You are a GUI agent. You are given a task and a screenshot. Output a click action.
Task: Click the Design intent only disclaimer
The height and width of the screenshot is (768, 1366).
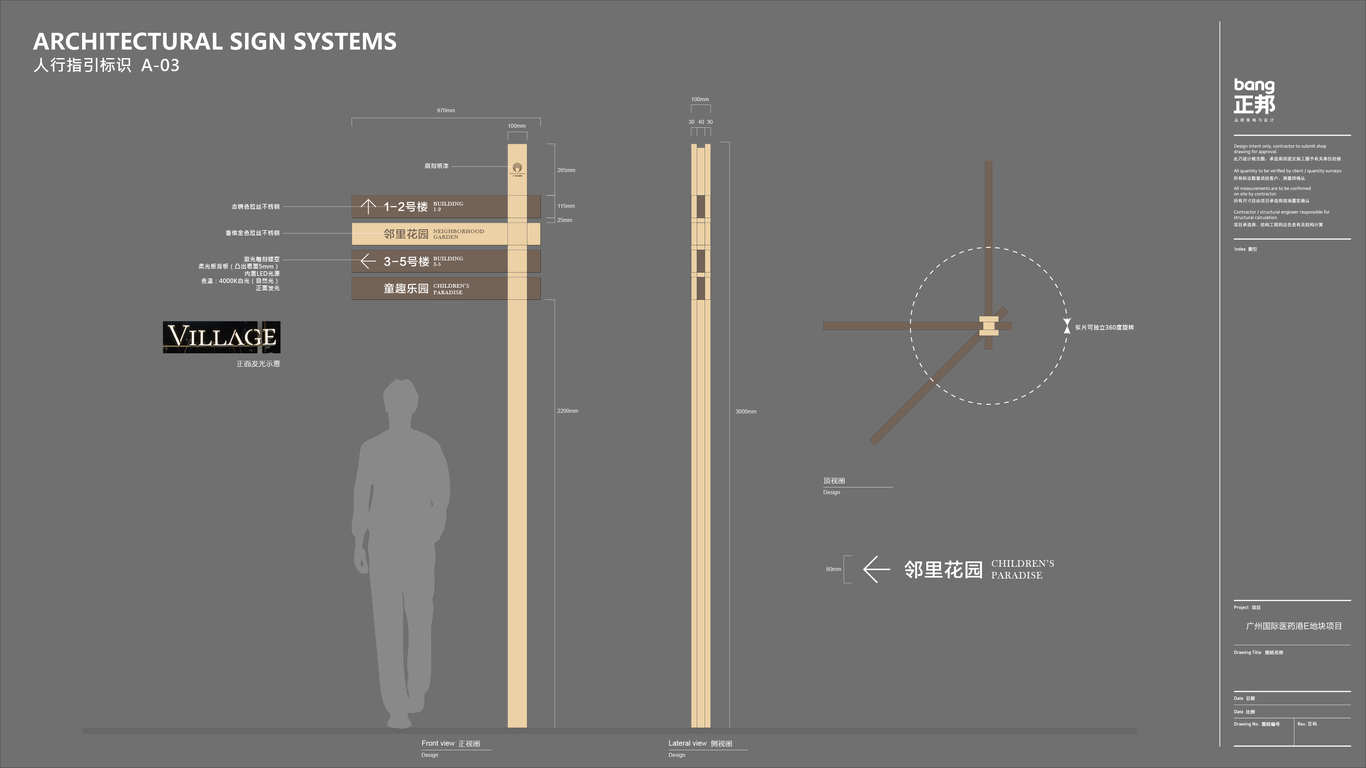[1288, 152]
